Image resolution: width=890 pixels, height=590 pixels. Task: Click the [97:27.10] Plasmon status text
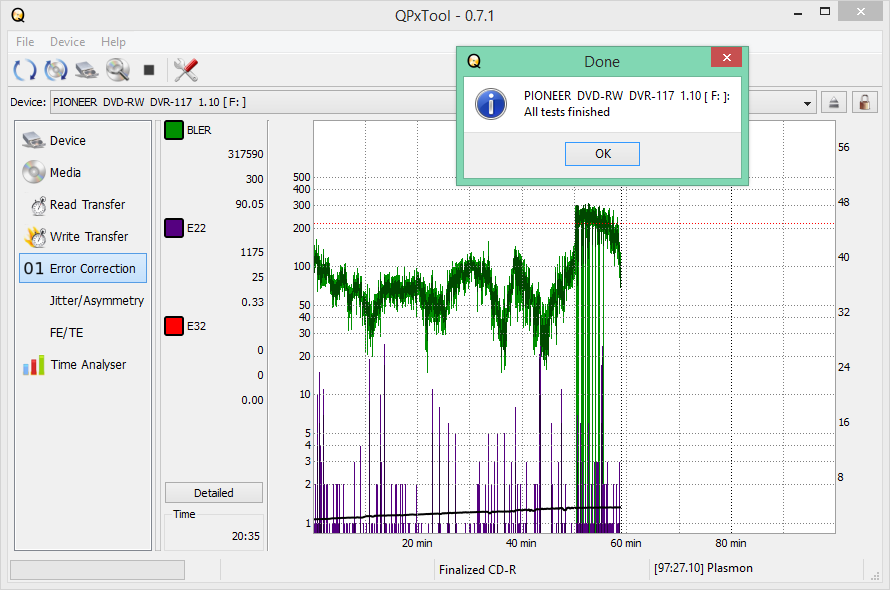pos(703,568)
